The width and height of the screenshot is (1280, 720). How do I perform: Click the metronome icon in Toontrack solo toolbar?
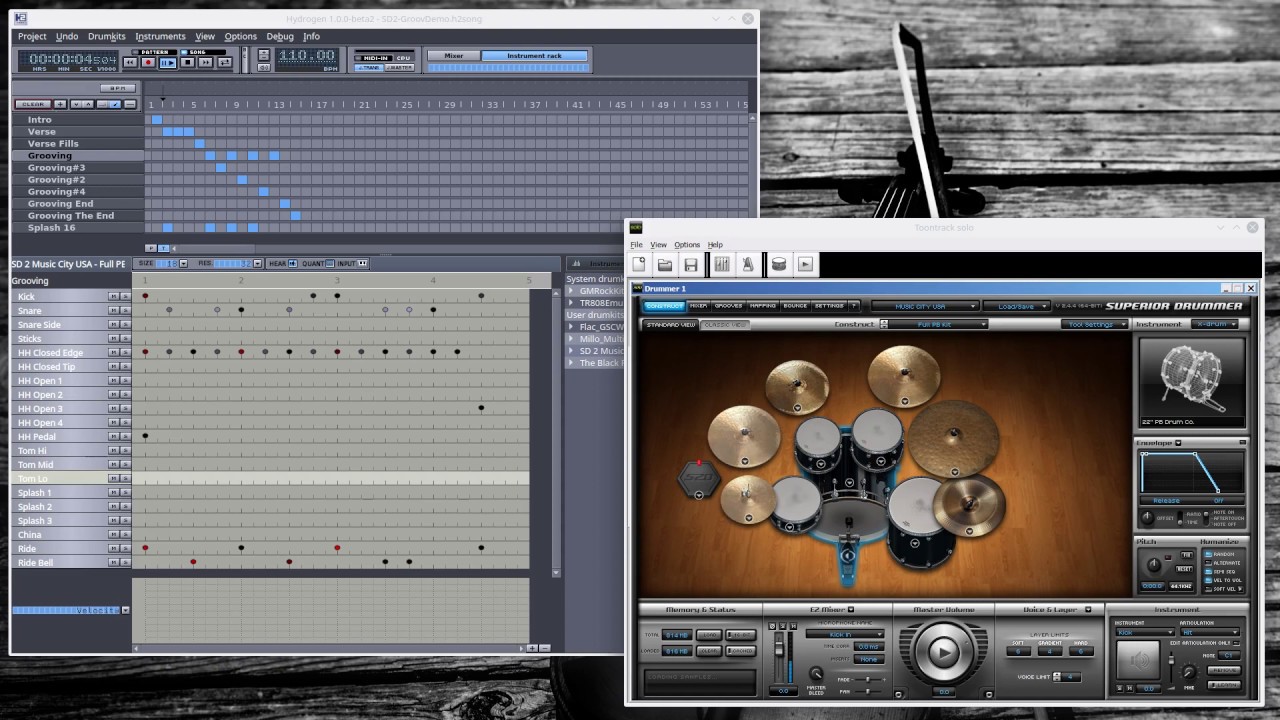pos(747,264)
